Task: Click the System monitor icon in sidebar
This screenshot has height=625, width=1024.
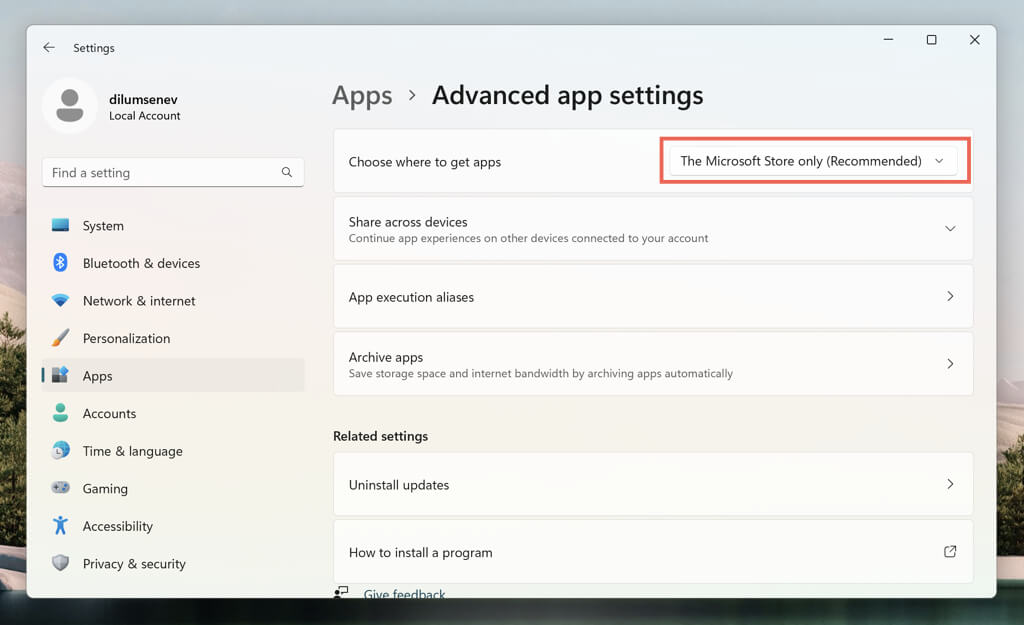Action: (x=61, y=226)
